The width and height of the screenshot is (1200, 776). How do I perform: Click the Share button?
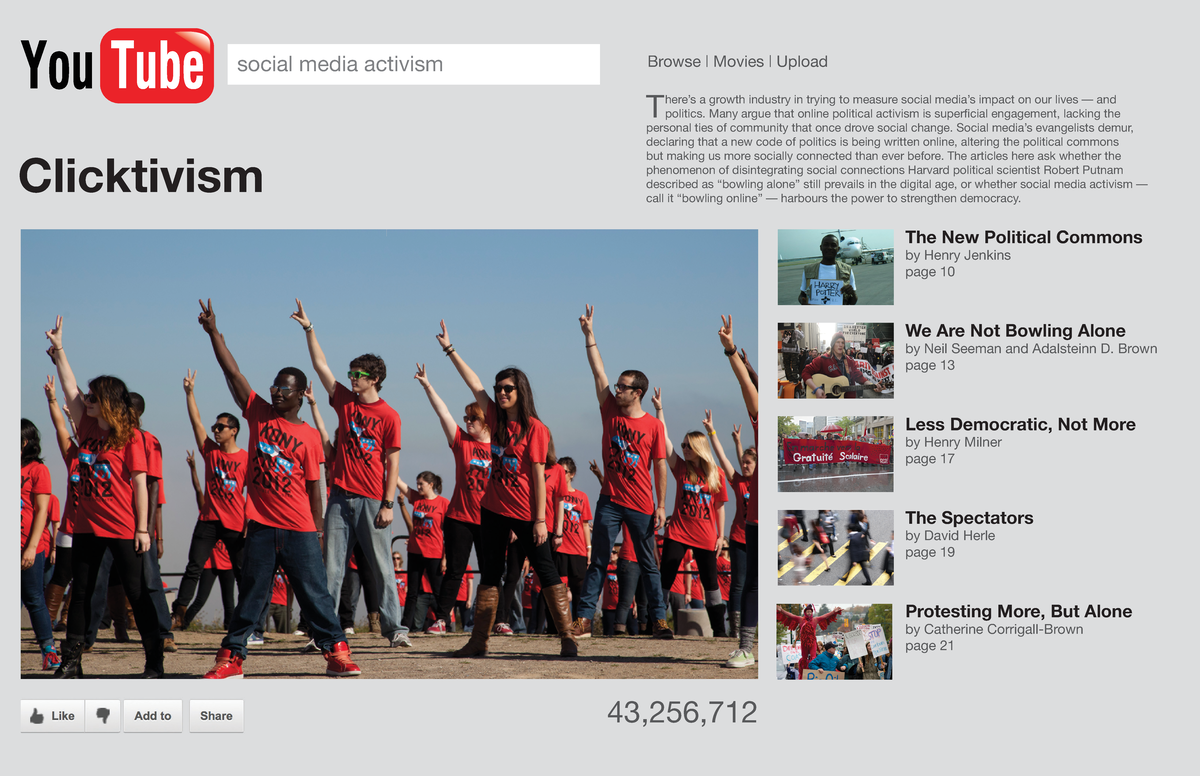(216, 716)
